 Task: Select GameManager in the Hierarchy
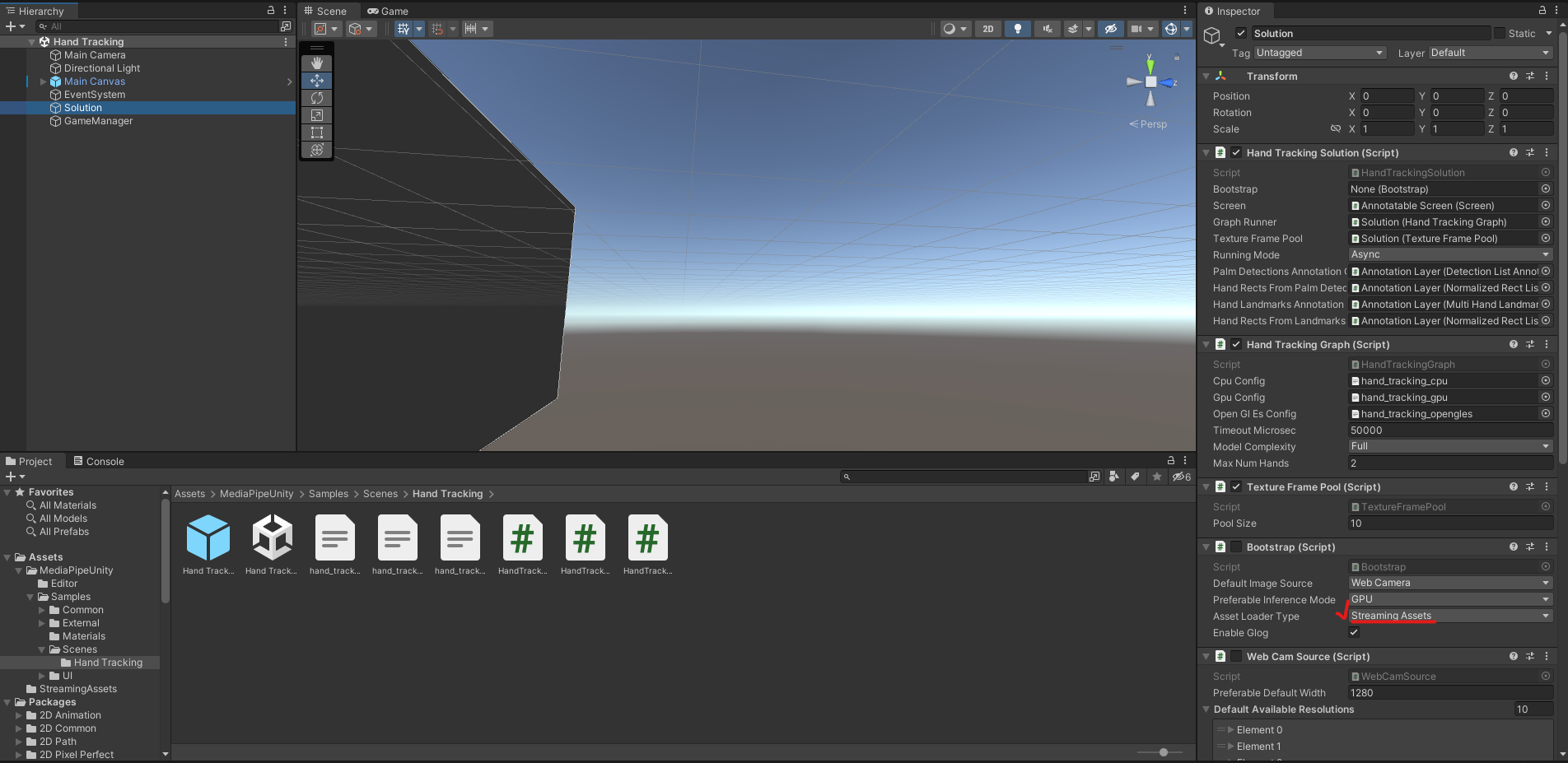click(x=98, y=121)
